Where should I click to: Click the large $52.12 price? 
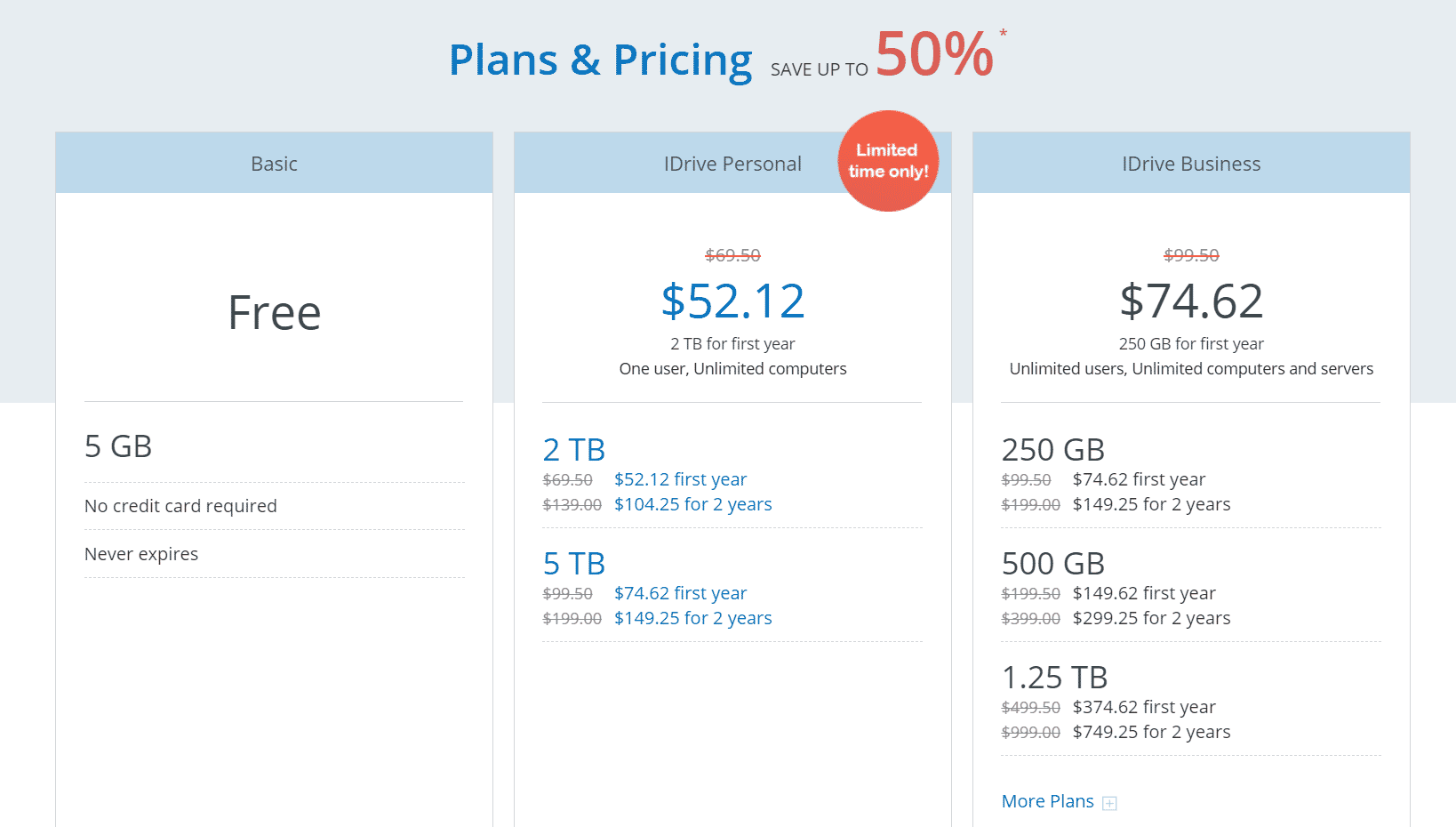click(x=733, y=301)
